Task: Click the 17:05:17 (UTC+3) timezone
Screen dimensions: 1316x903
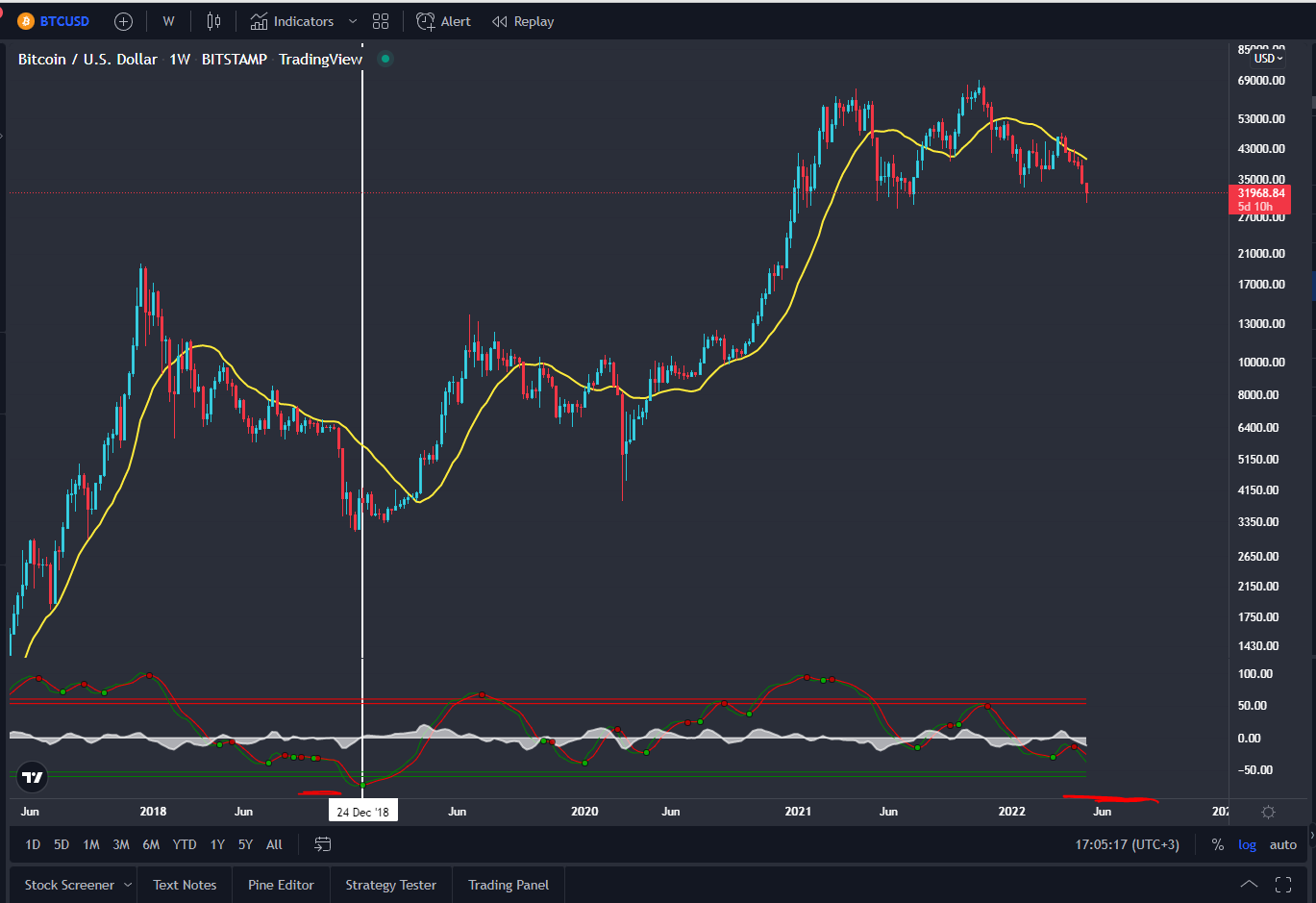Action: (1127, 844)
